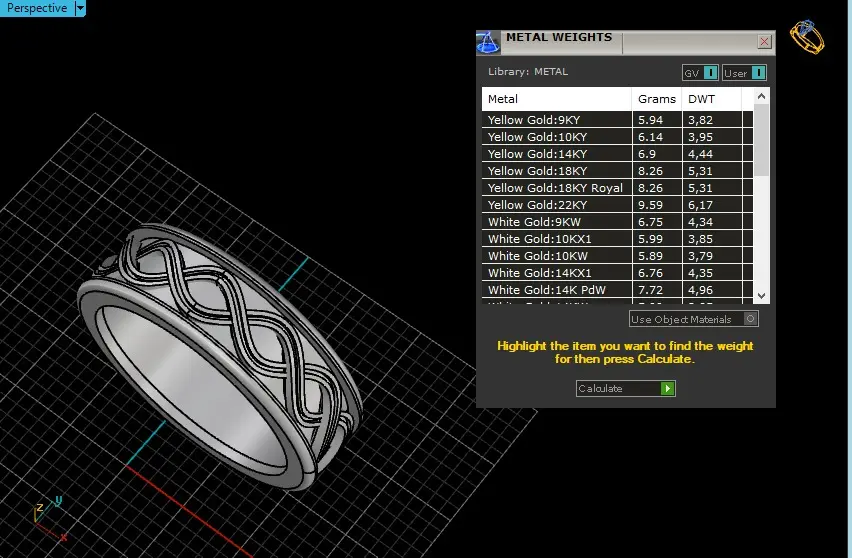Click the Metal Weights scale icon

488,42
